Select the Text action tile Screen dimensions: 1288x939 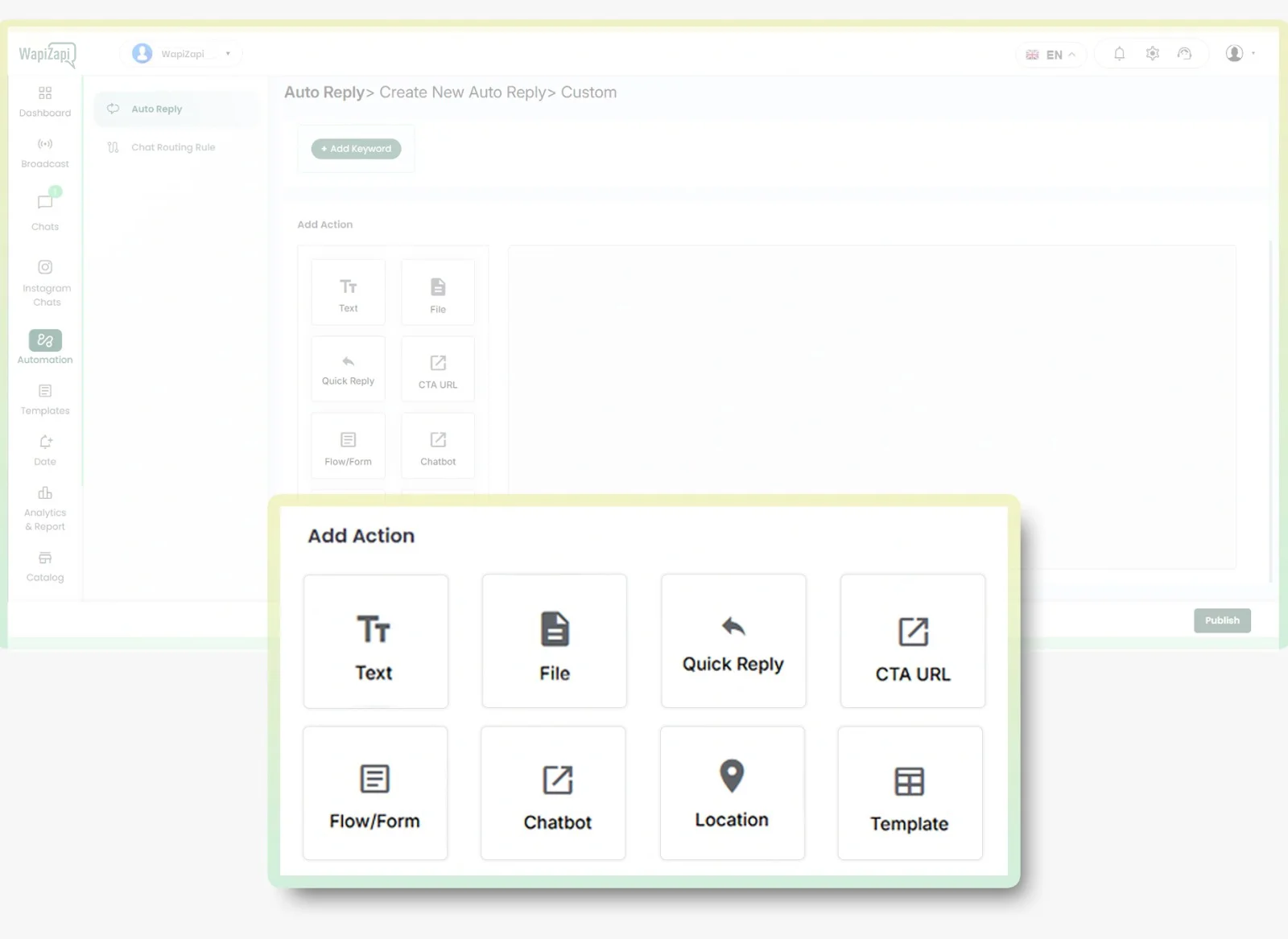pos(375,641)
